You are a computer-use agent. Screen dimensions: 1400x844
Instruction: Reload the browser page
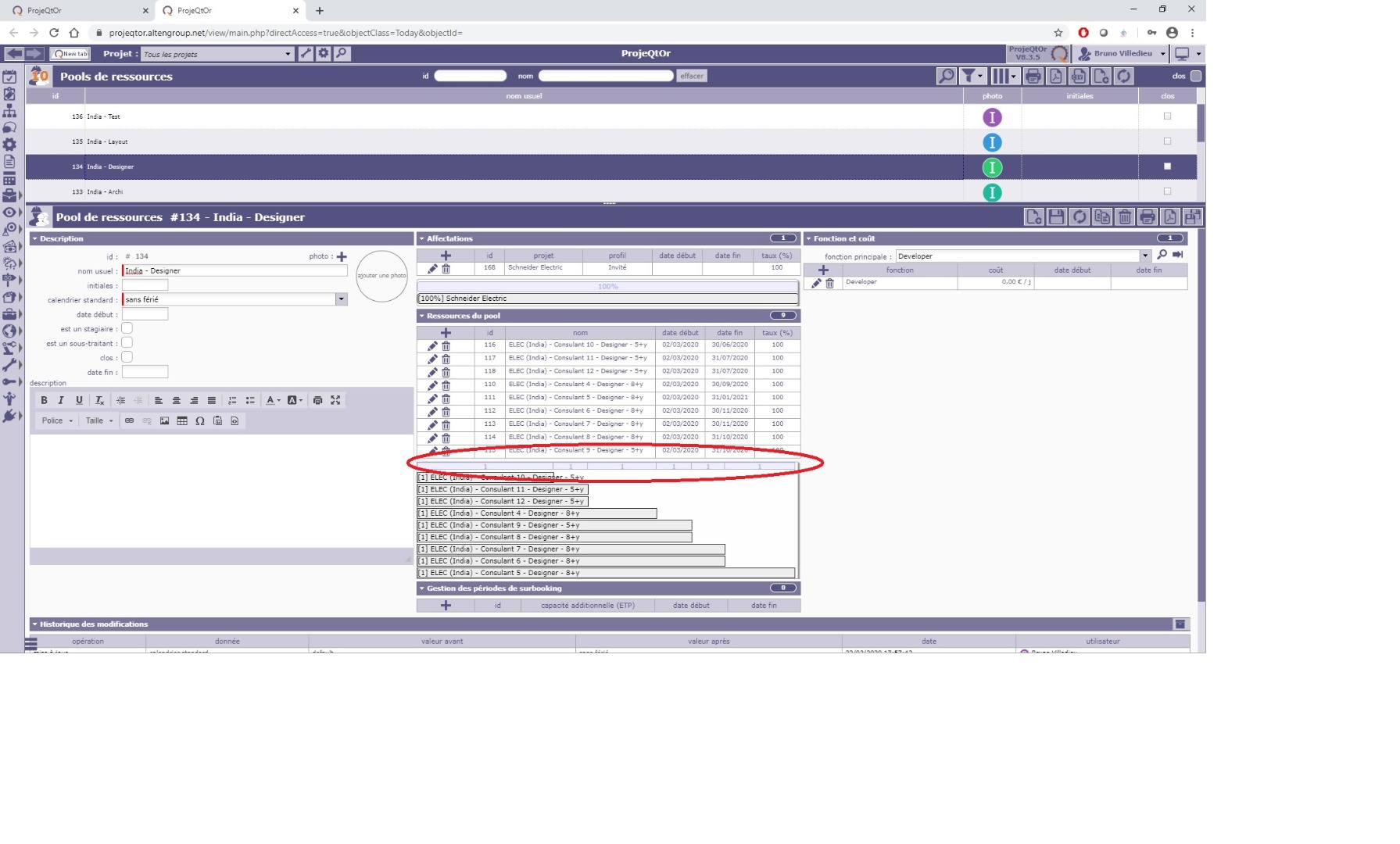54,33
